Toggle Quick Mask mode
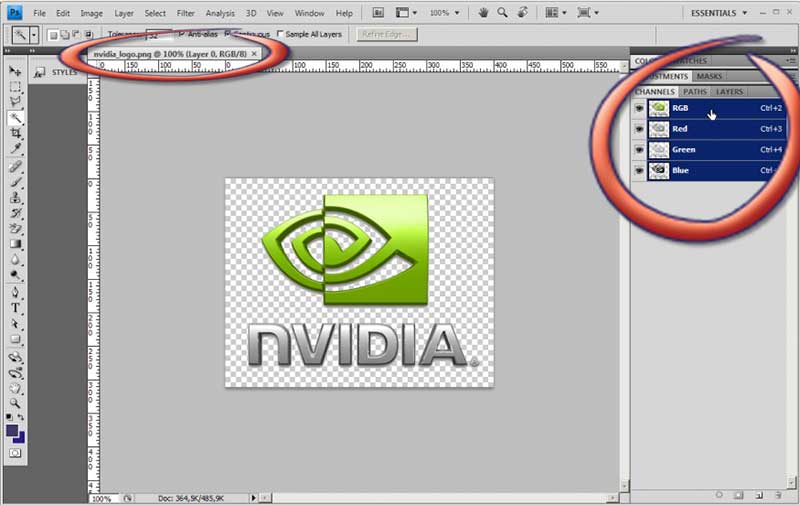The image size is (800, 505). coord(15,453)
